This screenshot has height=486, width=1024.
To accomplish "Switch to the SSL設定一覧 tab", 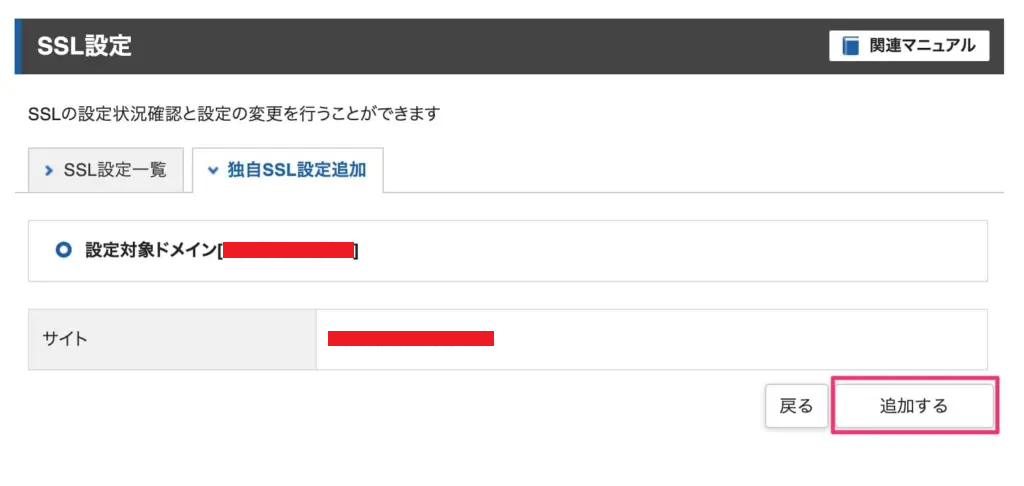I will [105, 170].
